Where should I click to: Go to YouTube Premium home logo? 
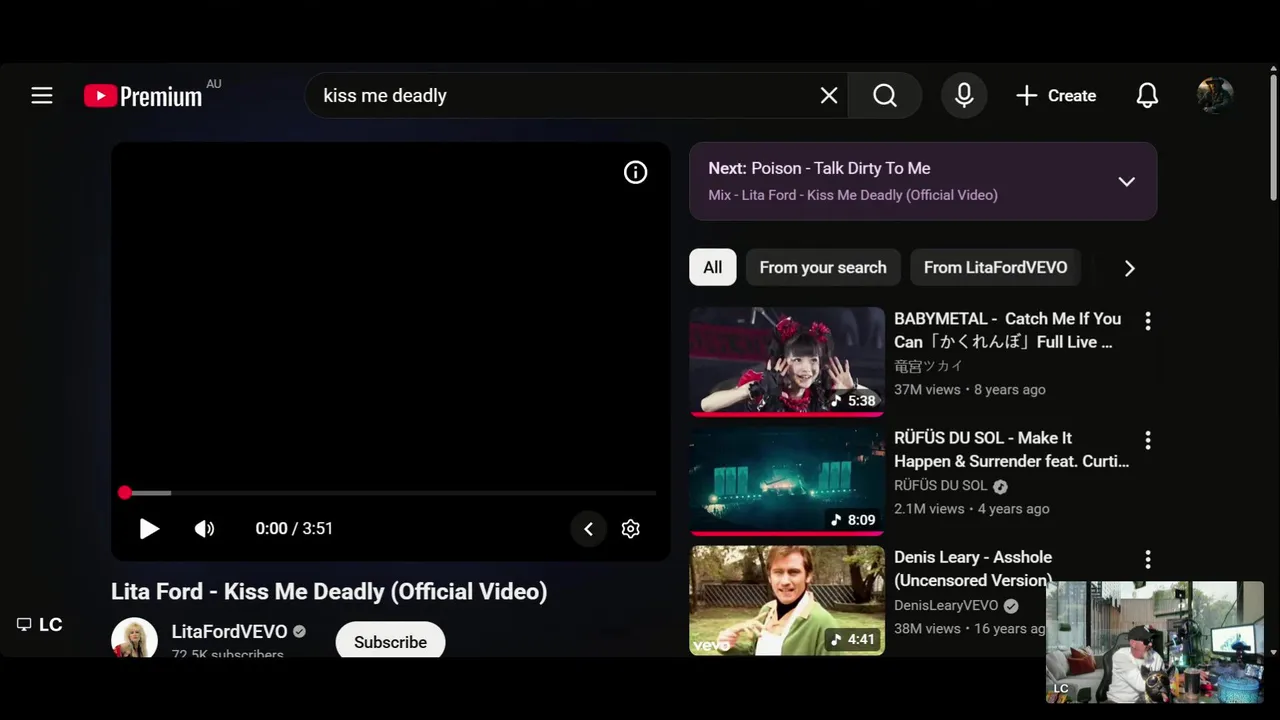(x=143, y=96)
